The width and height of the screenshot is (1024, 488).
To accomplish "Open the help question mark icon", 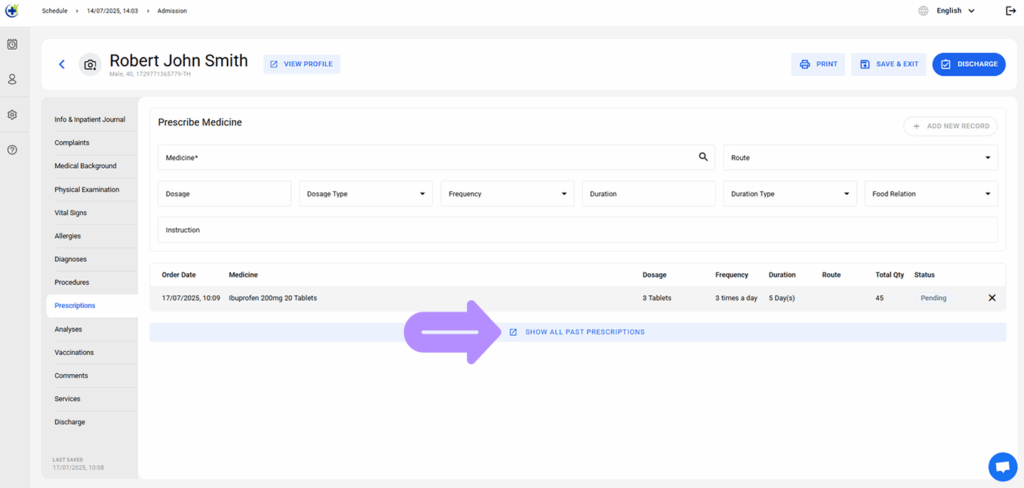I will [x=12, y=150].
